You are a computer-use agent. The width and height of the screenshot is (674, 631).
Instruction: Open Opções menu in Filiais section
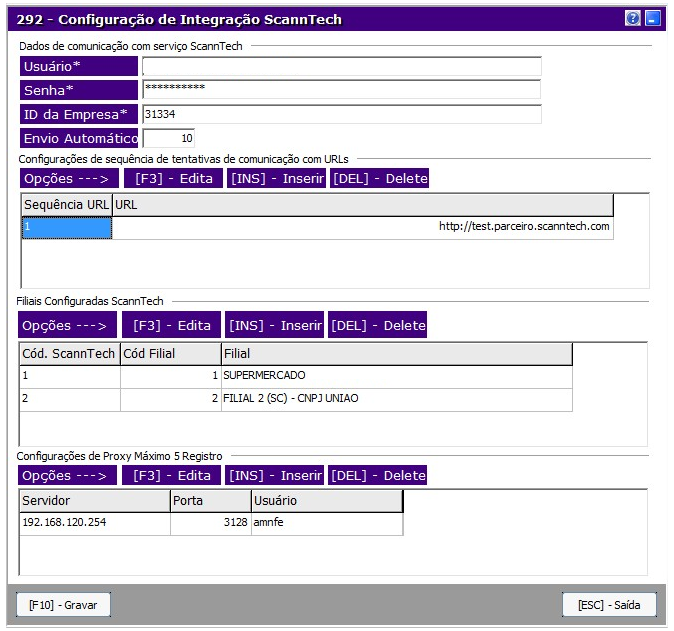(x=64, y=326)
